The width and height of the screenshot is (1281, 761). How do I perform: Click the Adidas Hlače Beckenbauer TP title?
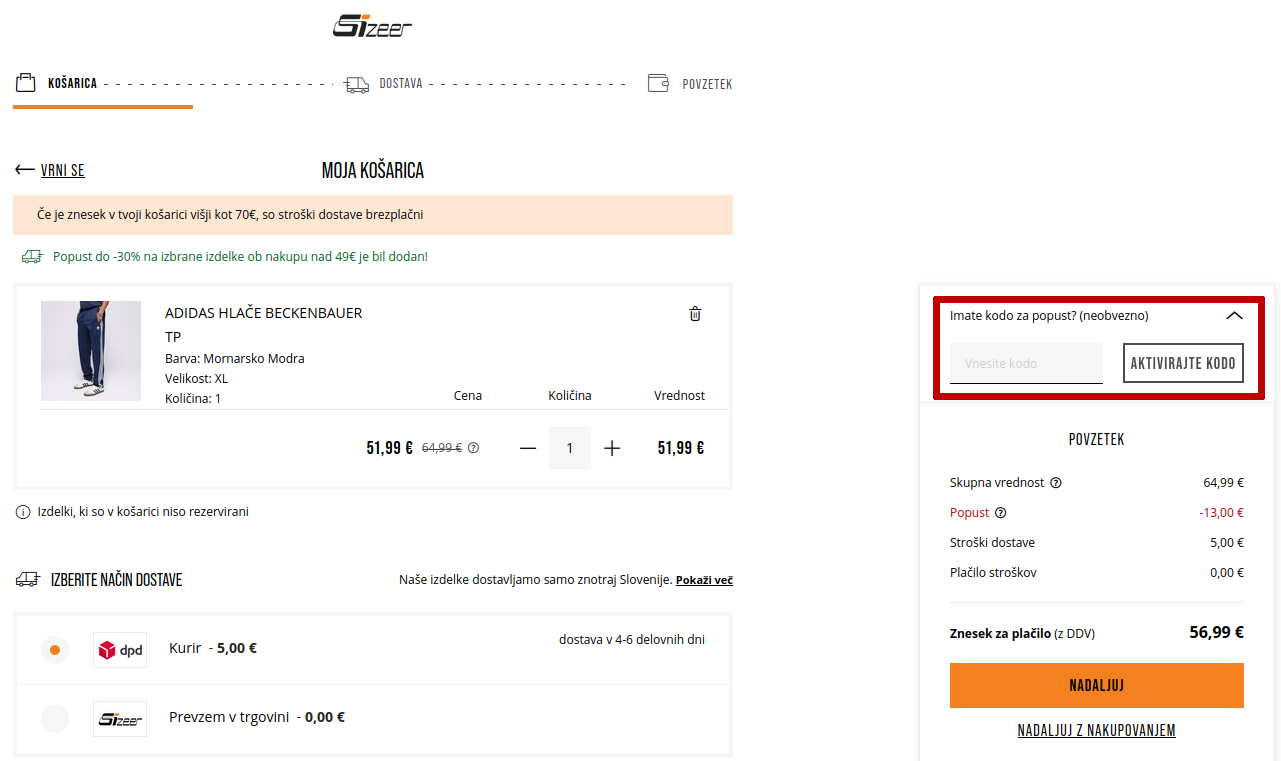coord(263,325)
